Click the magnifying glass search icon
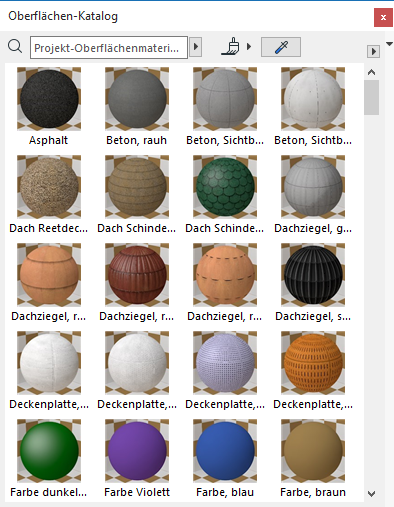Screen dimensions: 394x507 point(15,47)
